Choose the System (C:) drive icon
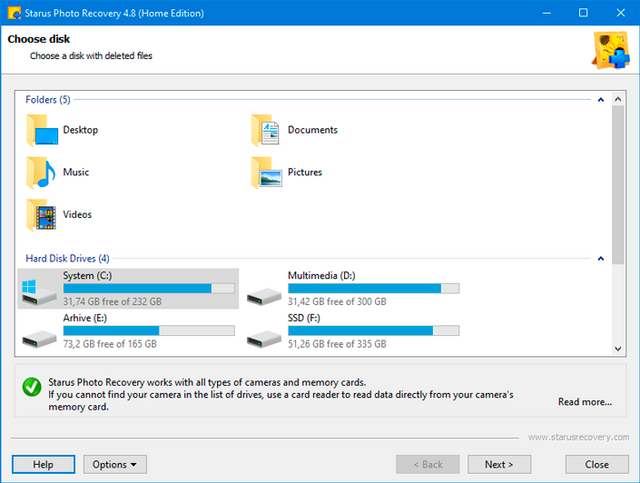 [x=39, y=293]
